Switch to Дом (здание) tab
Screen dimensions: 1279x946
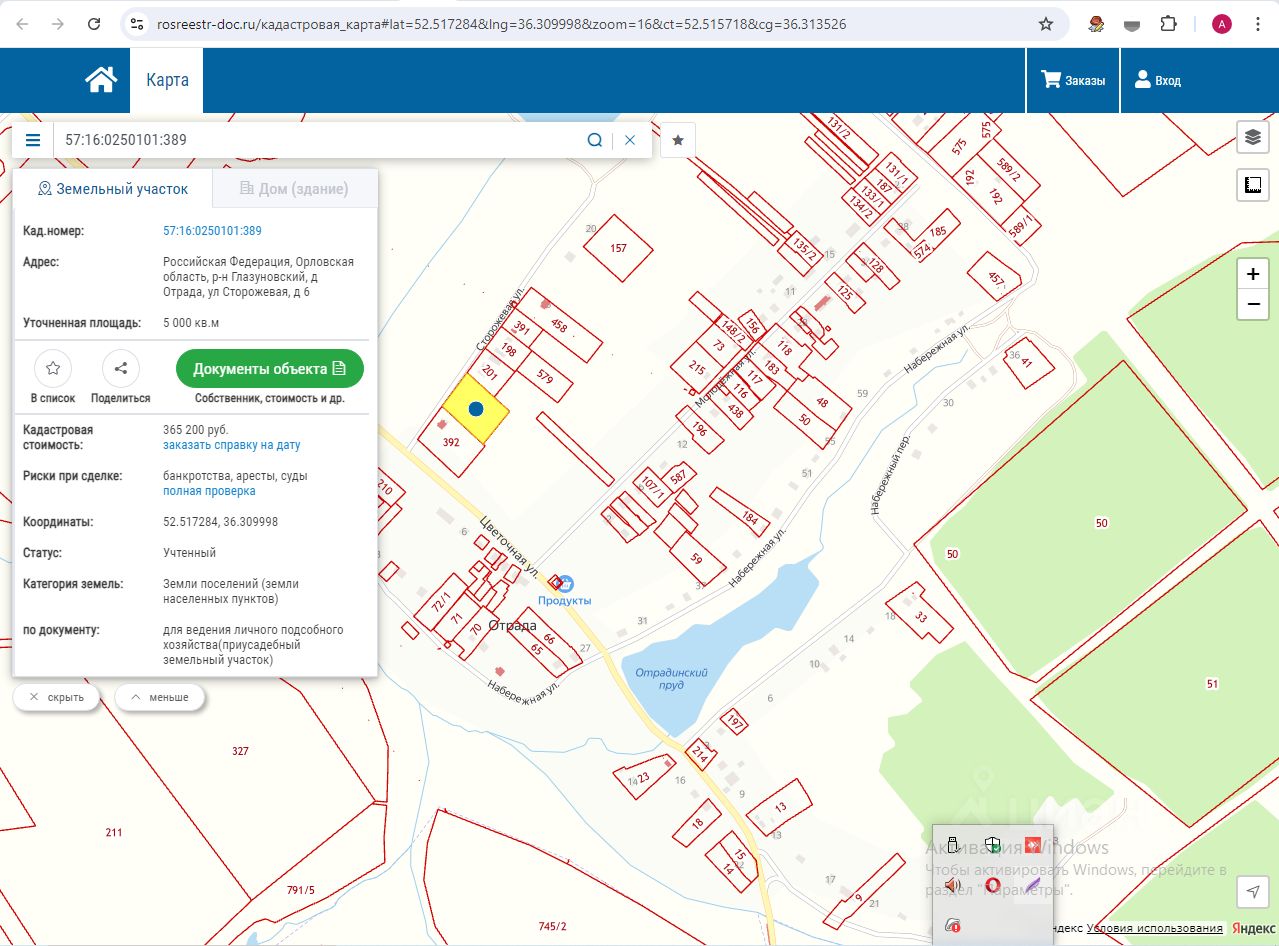tap(294, 188)
